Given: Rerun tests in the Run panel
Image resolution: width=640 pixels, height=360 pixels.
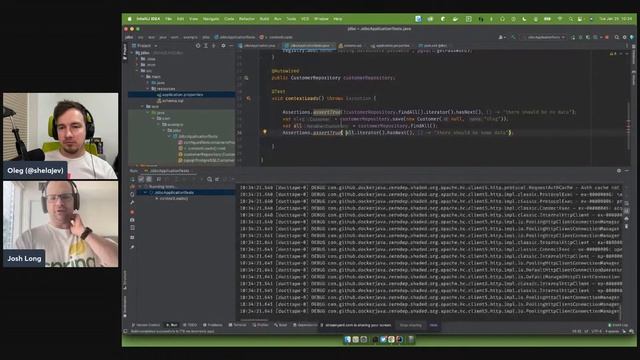Looking at the screenshot, I should [132, 179].
